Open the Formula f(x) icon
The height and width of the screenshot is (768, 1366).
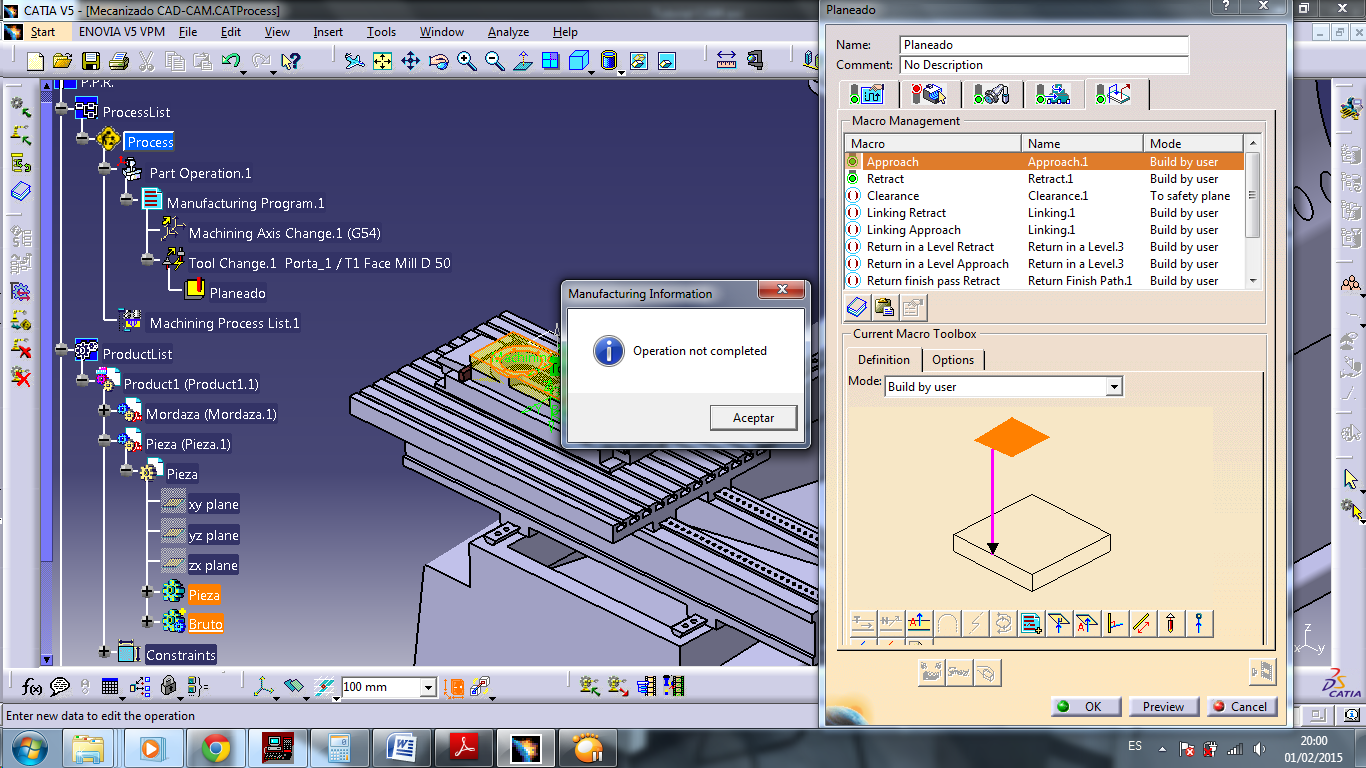tap(32, 687)
